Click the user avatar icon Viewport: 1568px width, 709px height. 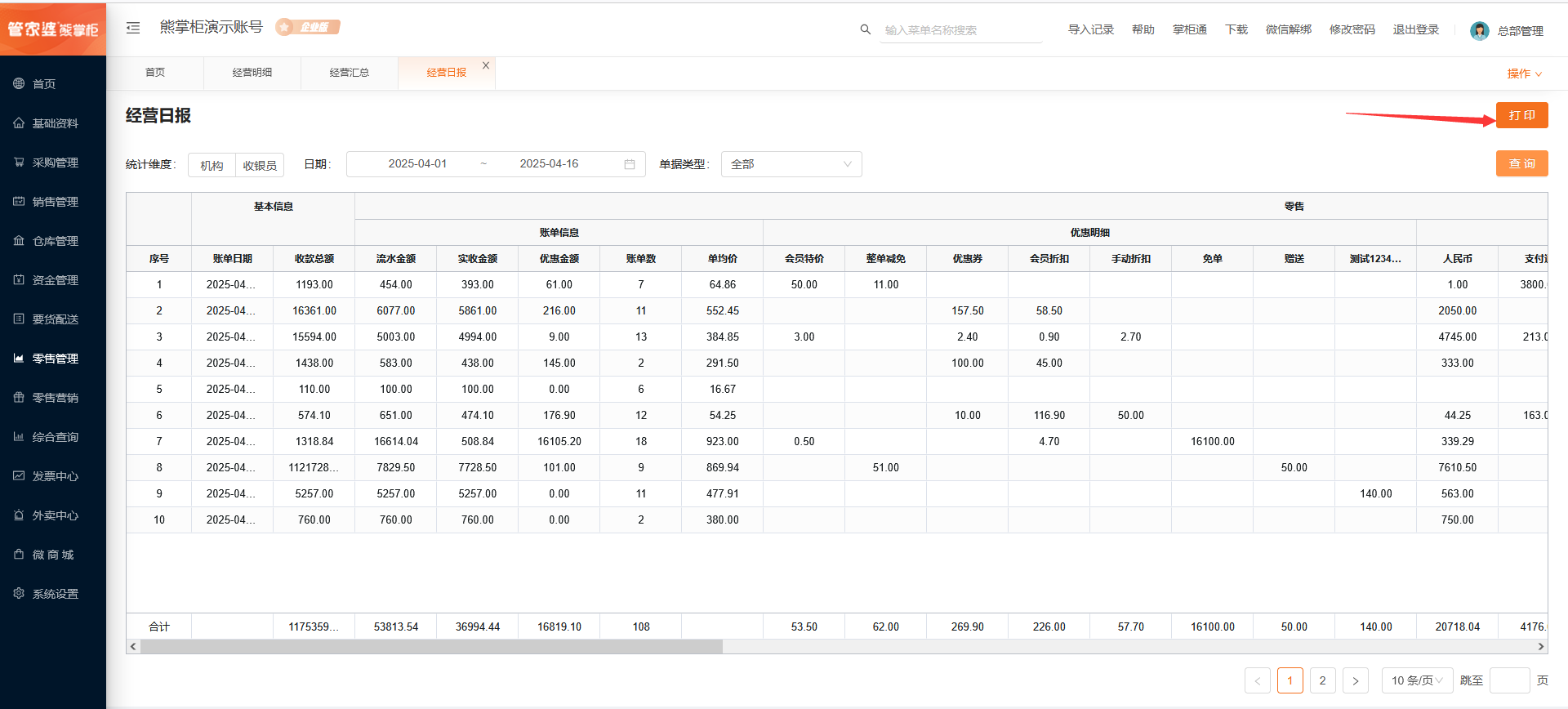pyautogui.click(x=1479, y=31)
